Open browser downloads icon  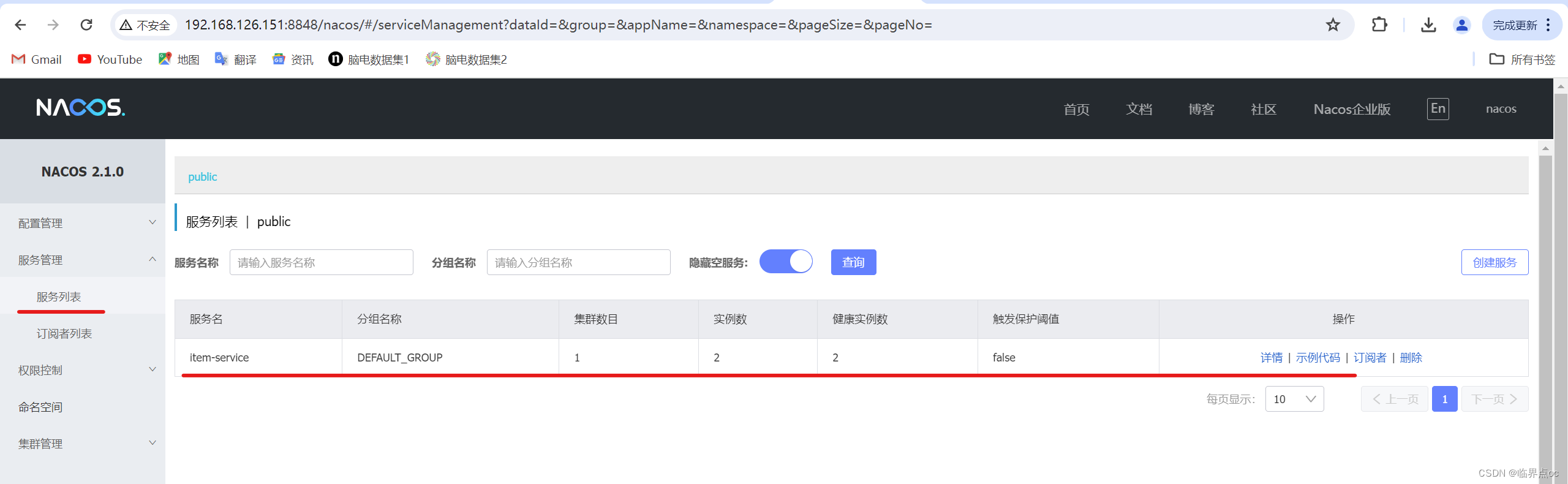1428,25
